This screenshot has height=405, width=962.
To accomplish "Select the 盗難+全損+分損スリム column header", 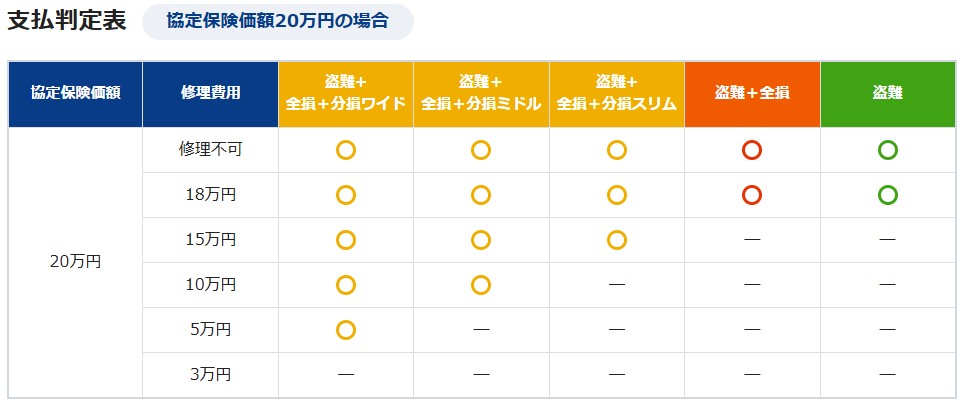I will [x=616, y=93].
